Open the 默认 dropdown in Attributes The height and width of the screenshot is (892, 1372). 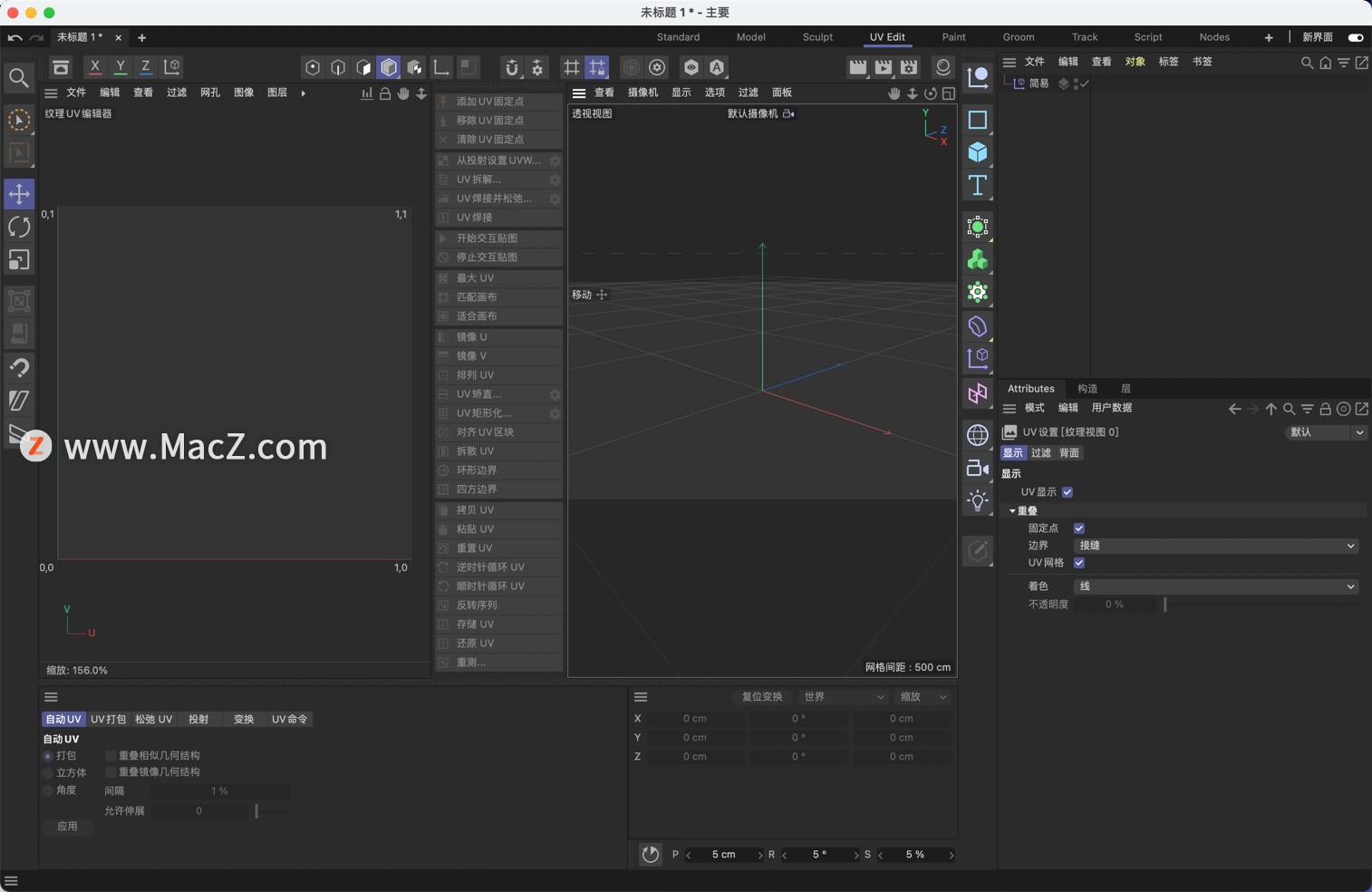(x=1327, y=432)
